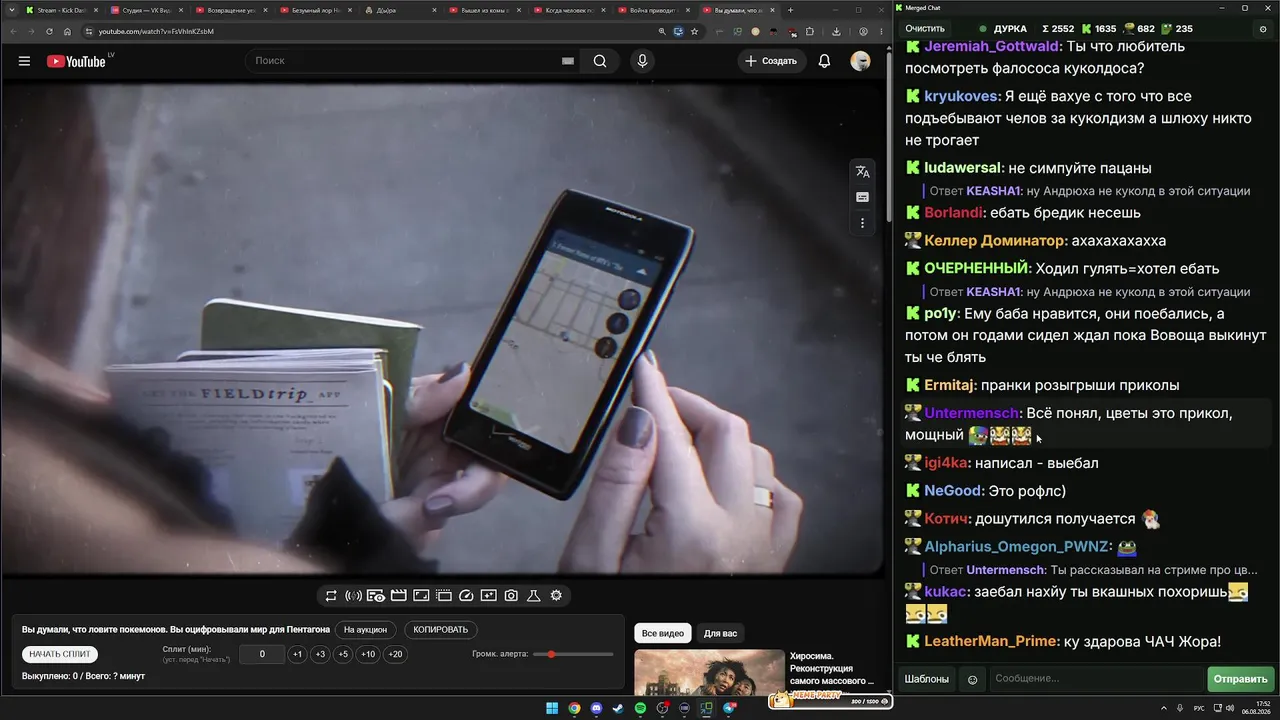Click the Создать button
The image size is (1280, 720).
[x=771, y=61]
